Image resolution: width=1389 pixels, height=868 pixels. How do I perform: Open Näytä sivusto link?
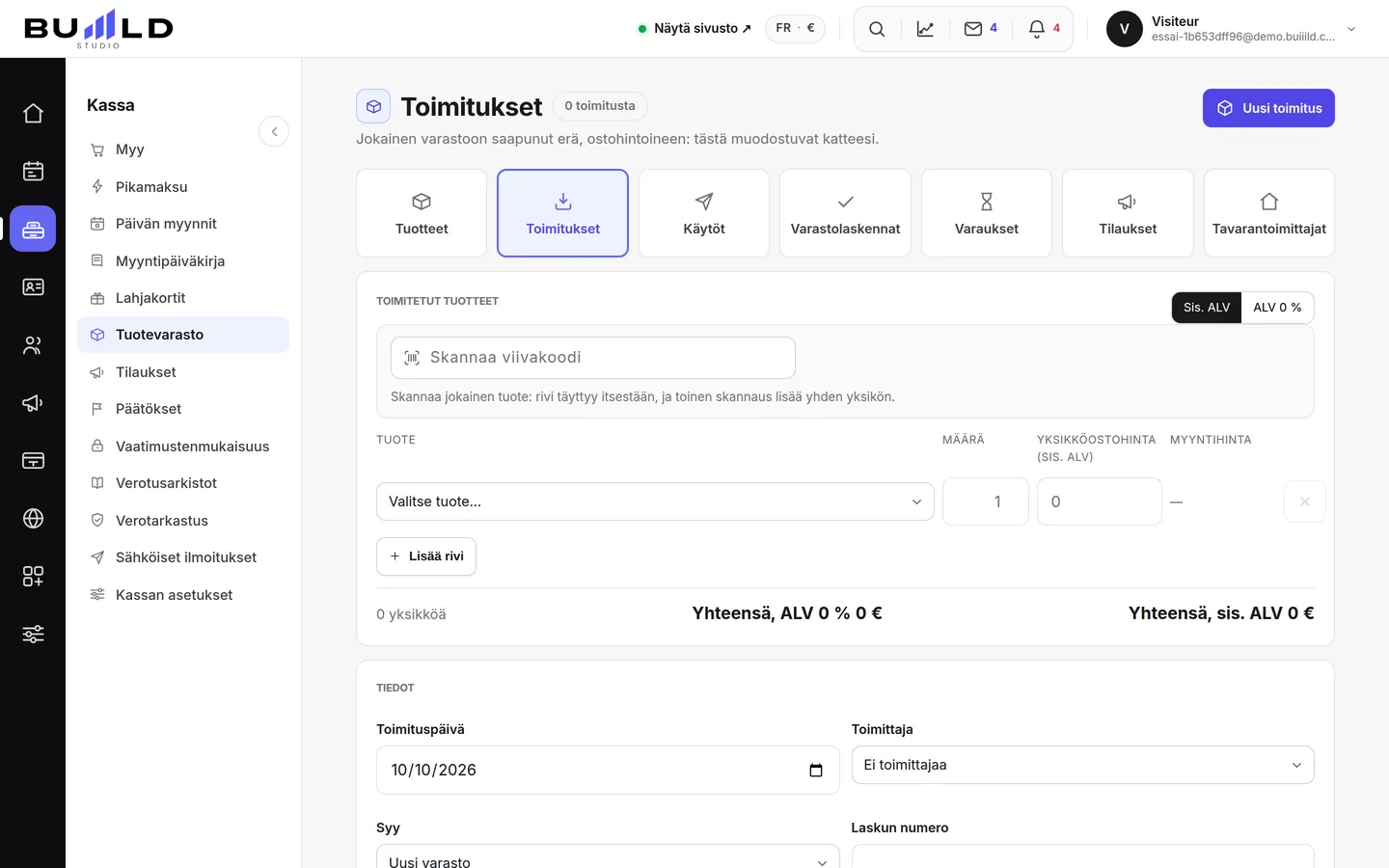coord(694,29)
